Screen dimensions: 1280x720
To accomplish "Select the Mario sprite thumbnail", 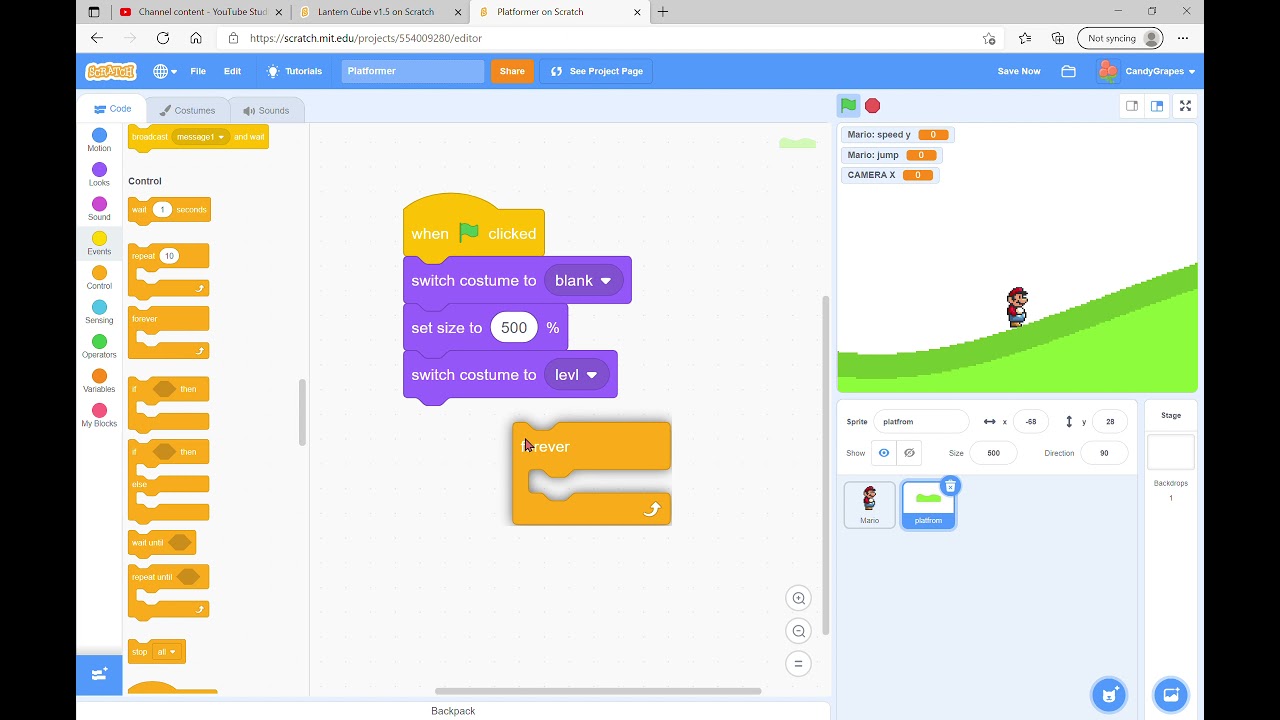I will 869,504.
